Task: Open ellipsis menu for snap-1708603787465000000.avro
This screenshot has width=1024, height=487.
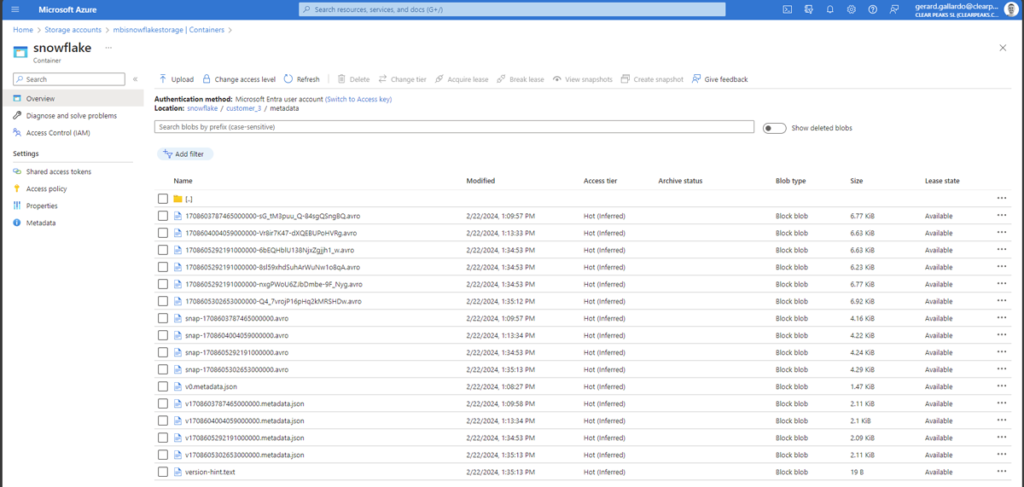Action: [x=1002, y=318]
